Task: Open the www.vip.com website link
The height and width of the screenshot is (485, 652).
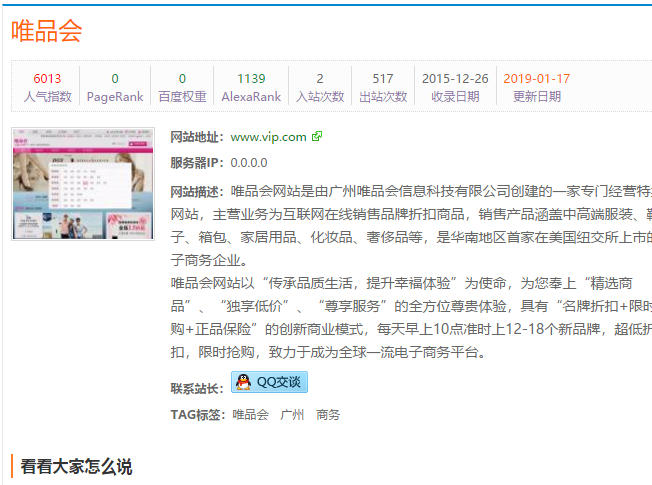Action: (x=268, y=137)
